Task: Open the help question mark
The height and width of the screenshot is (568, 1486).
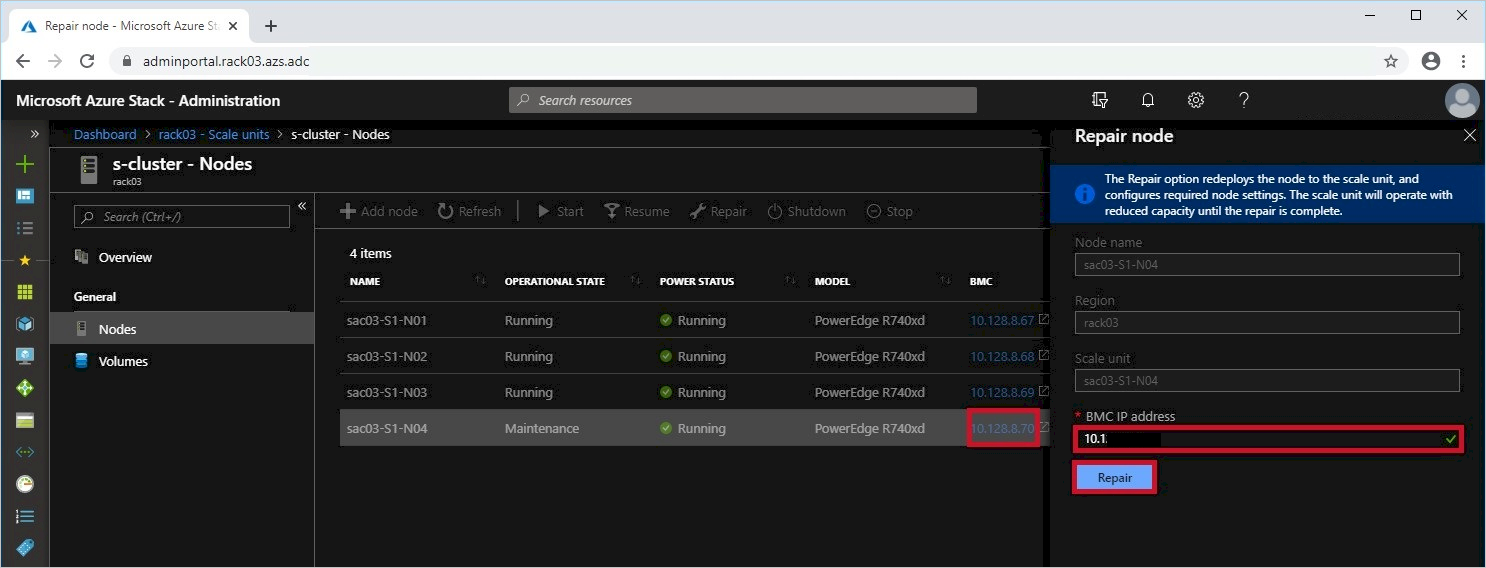Action: click(1244, 100)
